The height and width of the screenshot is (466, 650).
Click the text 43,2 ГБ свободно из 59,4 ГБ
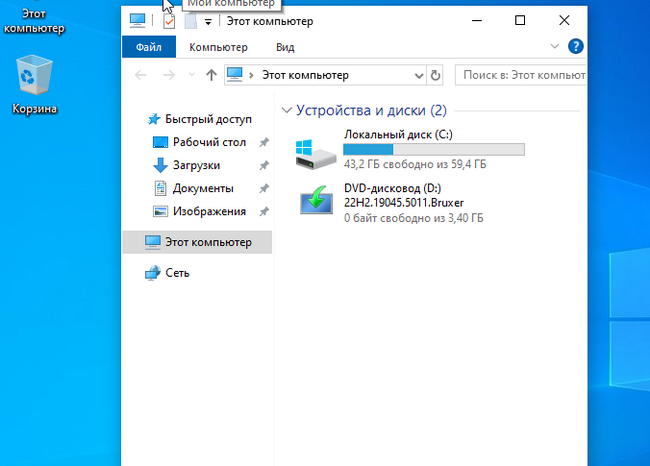[415, 164]
